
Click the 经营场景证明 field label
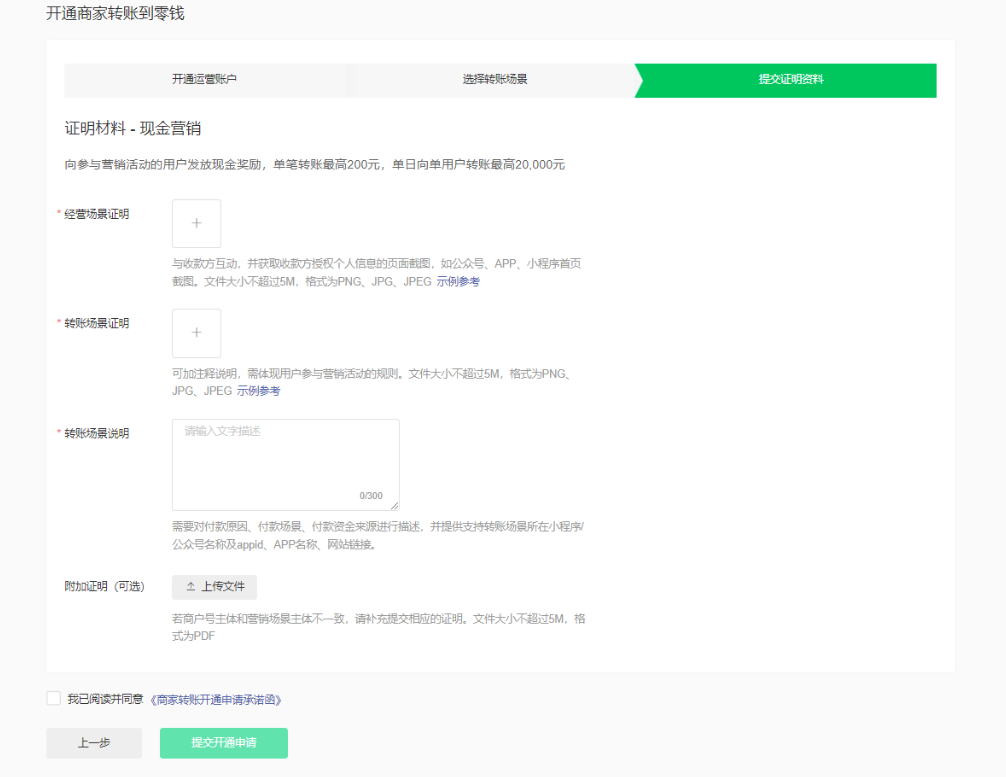(96, 214)
